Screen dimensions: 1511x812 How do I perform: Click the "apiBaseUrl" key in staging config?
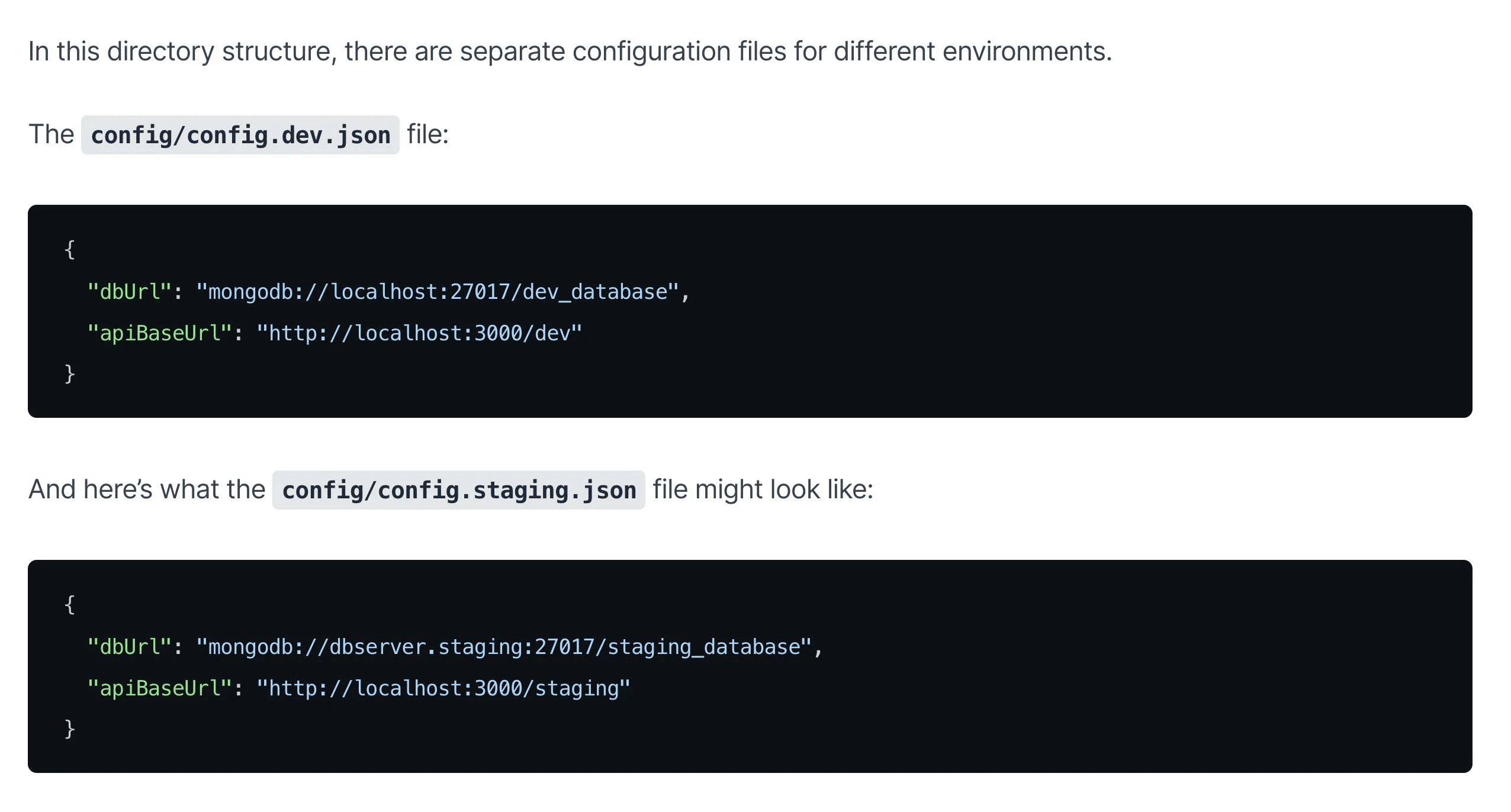point(159,688)
